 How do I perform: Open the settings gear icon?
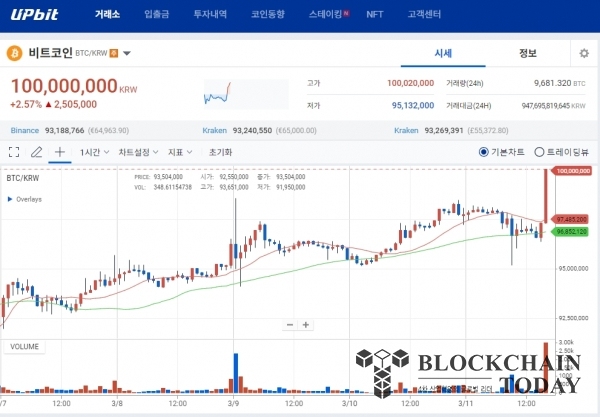[x=584, y=53]
